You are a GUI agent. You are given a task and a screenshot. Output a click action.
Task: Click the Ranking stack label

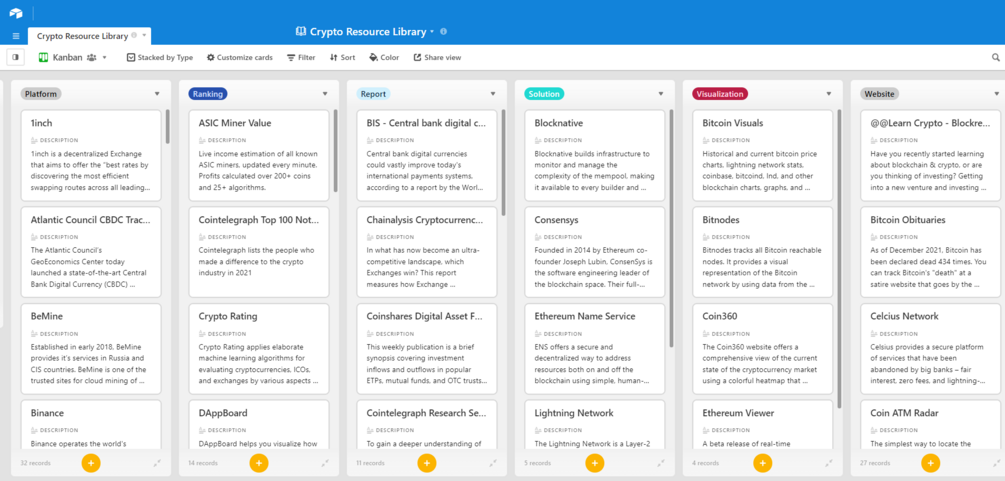tap(208, 94)
